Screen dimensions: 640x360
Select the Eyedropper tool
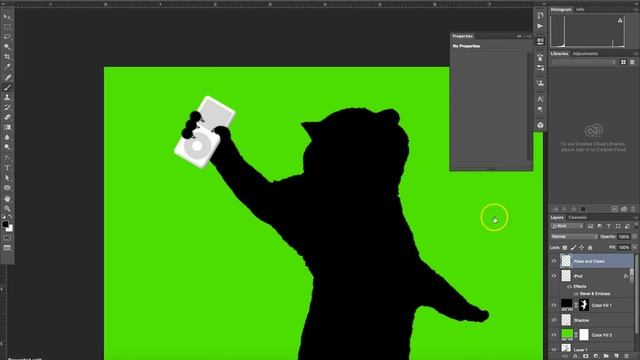coord(7,67)
